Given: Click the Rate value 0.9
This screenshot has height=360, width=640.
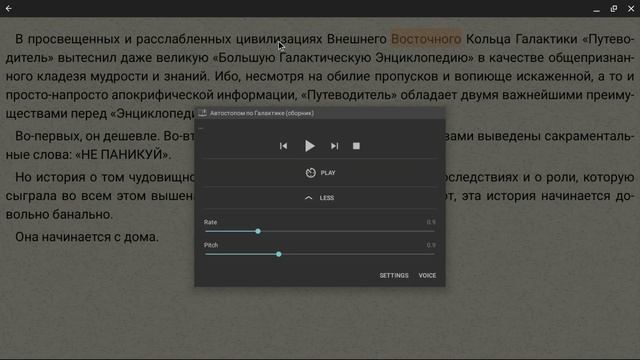Looking at the screenshot, I should (x=431, y=222).
